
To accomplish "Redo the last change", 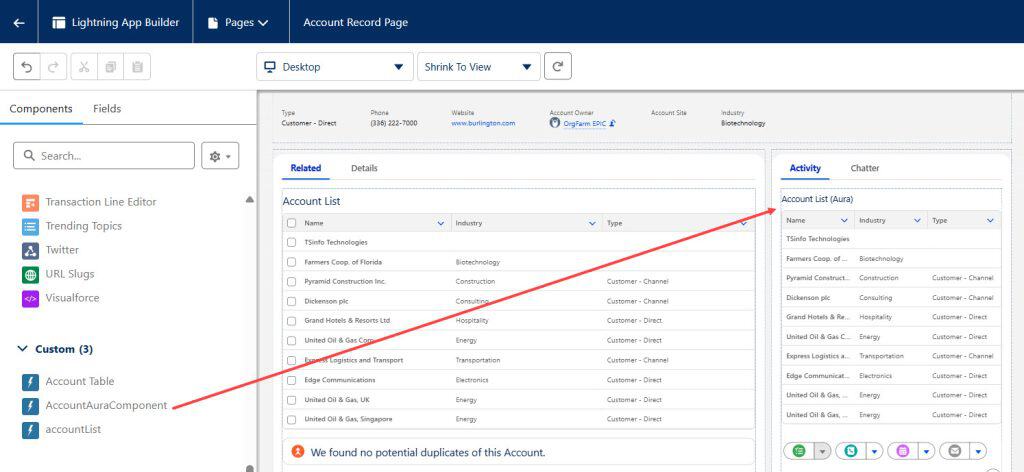I will pyautogui.click(x=54, y=67).
